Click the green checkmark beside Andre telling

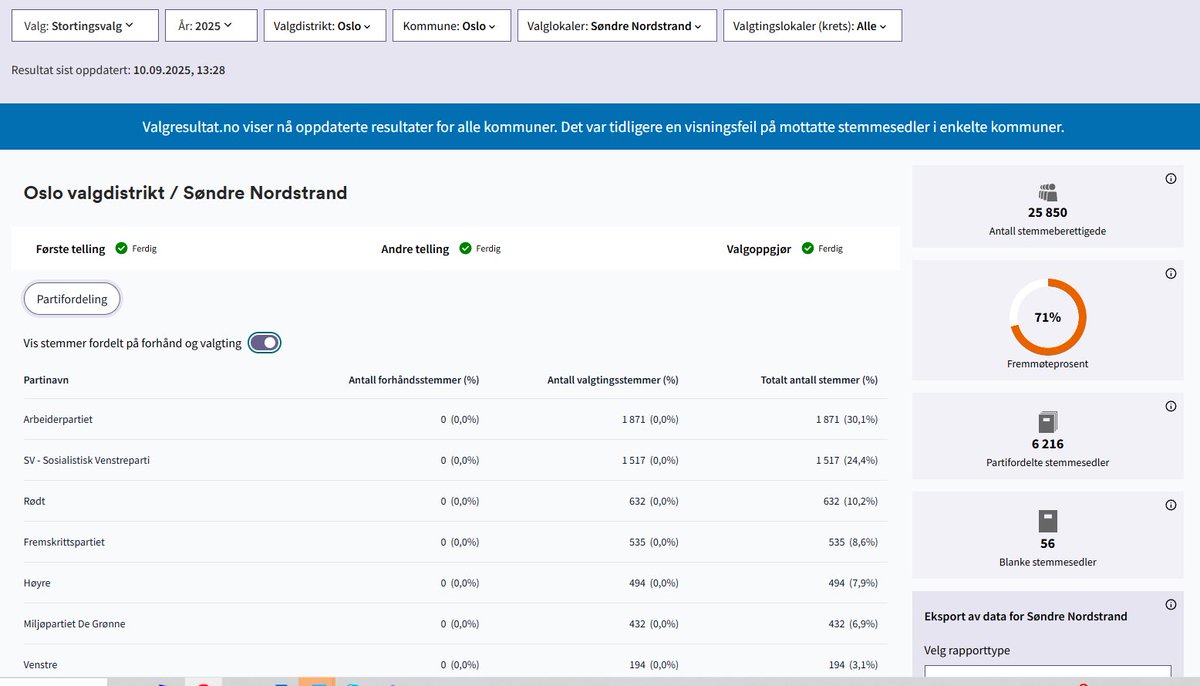pos(465,248)
